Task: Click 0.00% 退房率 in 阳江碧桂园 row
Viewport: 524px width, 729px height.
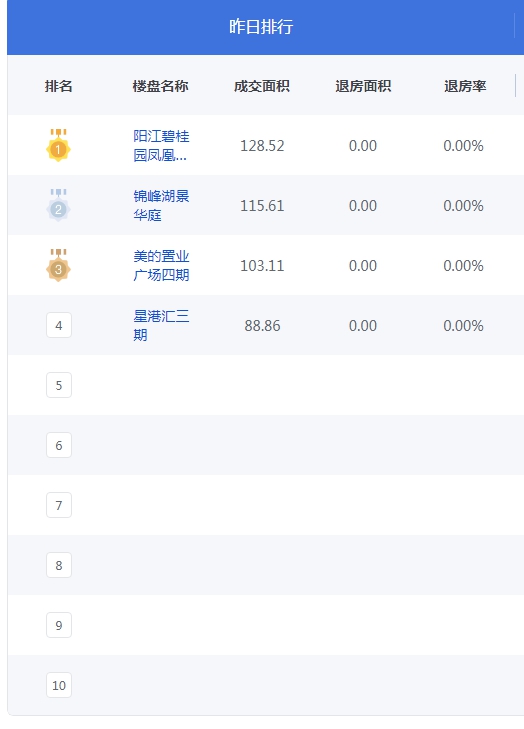Action: [464, 146]
